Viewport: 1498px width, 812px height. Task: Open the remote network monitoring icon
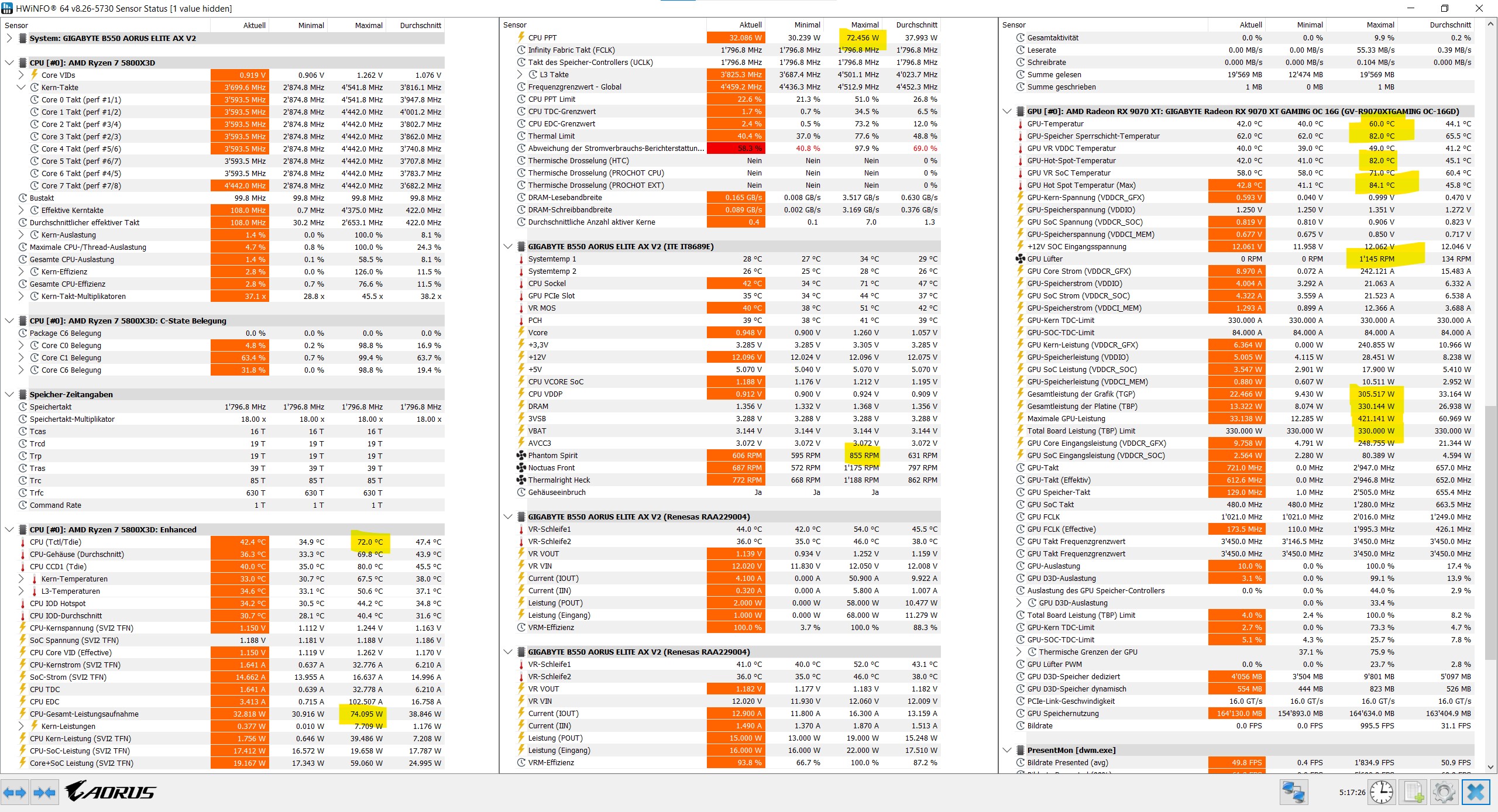point(1293,793)
